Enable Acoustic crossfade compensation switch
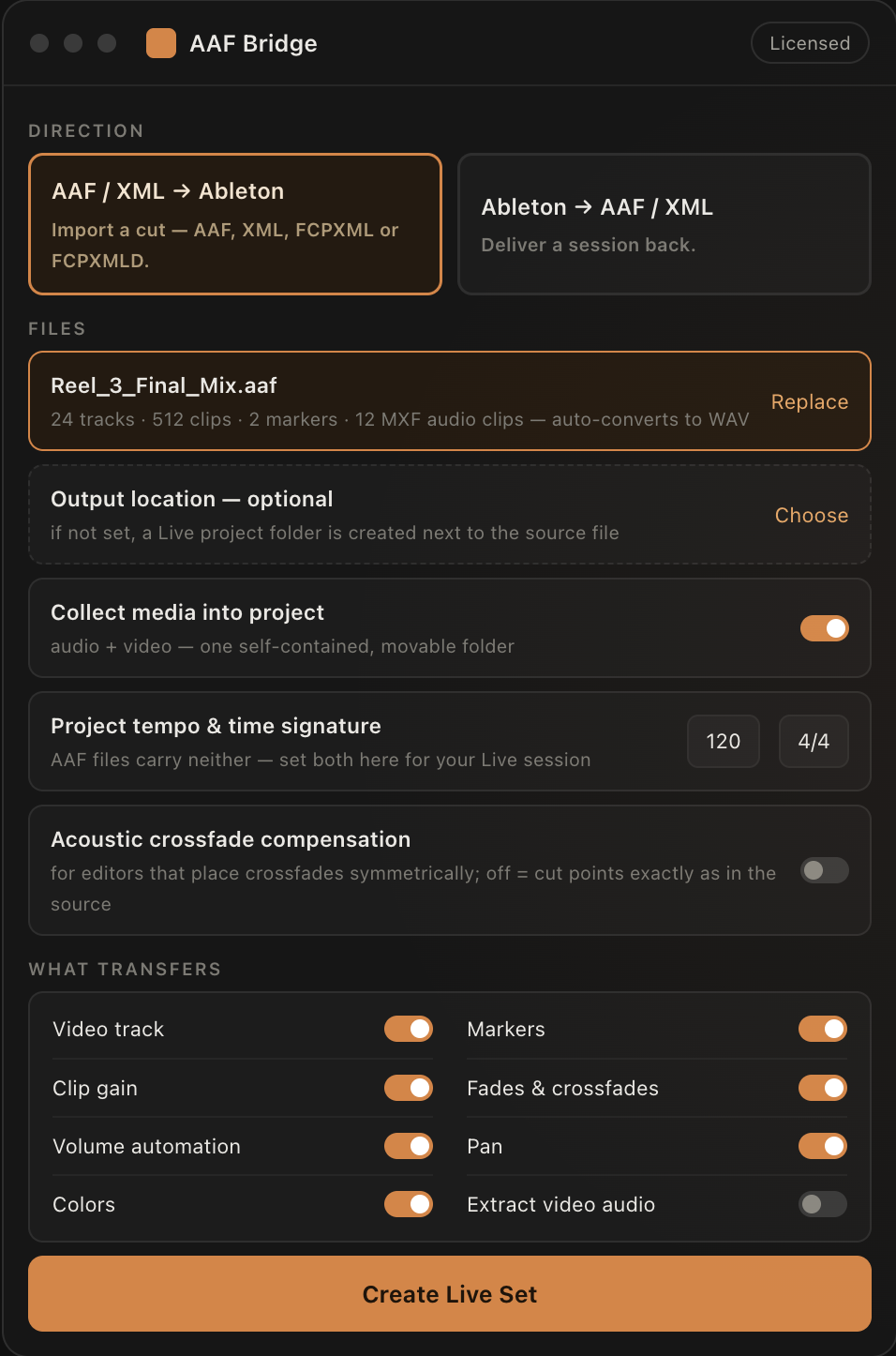This screenshot has height=1356, width=896. pyautogui.click(x=825, y=870)
